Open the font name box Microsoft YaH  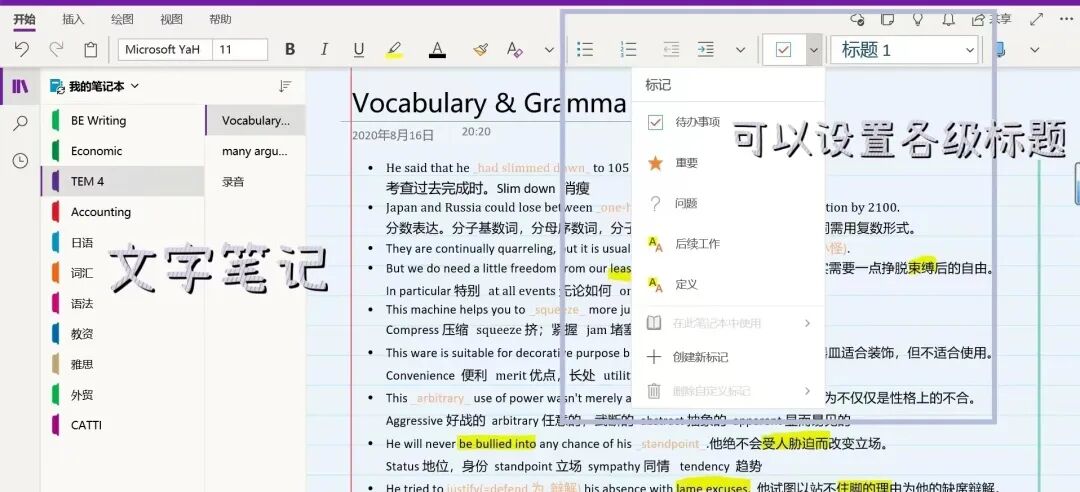(x=165, y=50)
